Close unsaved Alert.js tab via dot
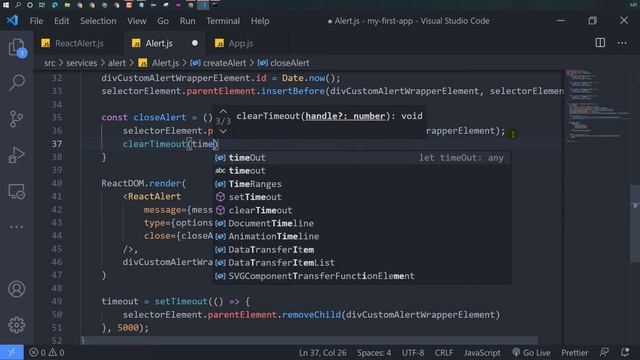640x360 pixels. pyautogui.click(x=195, y=43)
